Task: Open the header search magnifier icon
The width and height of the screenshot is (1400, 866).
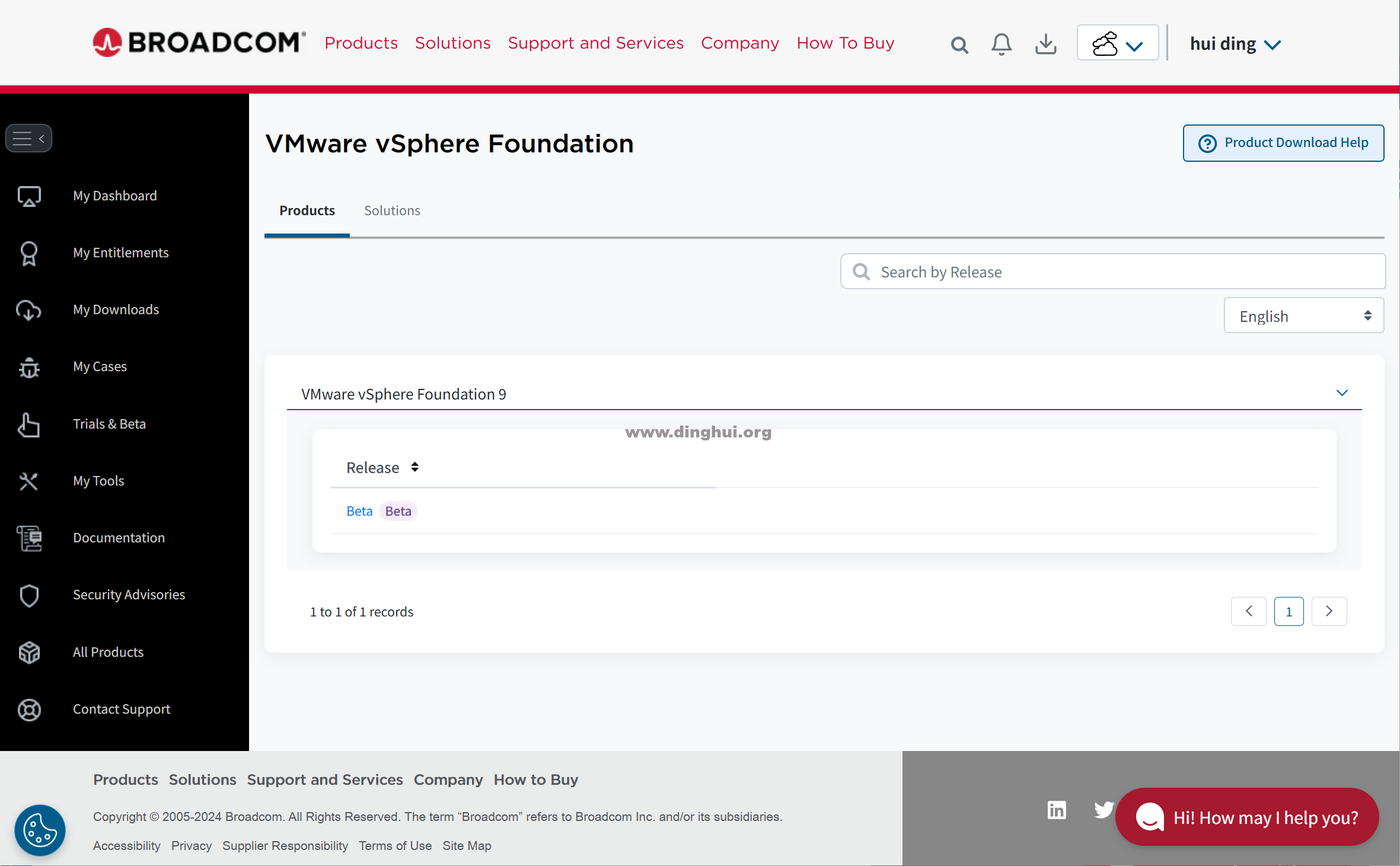Action: pyautogui.click(x=959, y=44)
